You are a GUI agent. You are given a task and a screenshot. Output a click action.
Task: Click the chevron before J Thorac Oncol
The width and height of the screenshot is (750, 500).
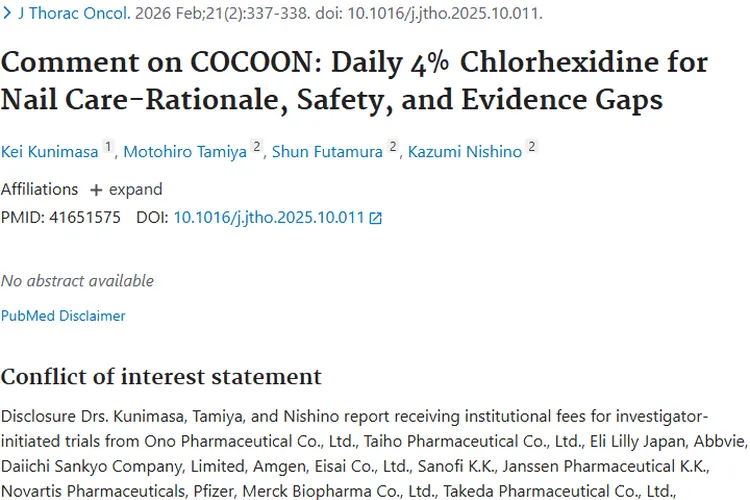(x=7, y=13)
